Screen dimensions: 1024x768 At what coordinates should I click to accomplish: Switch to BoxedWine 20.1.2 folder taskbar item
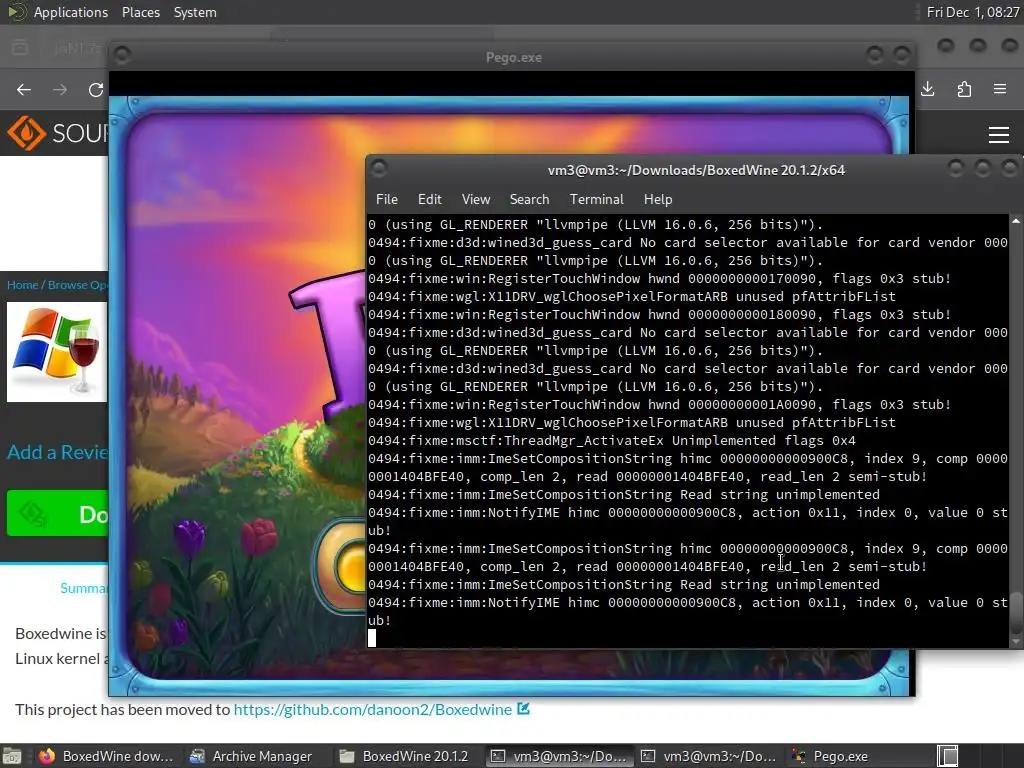pyautogui.click(x=405, y=756)
